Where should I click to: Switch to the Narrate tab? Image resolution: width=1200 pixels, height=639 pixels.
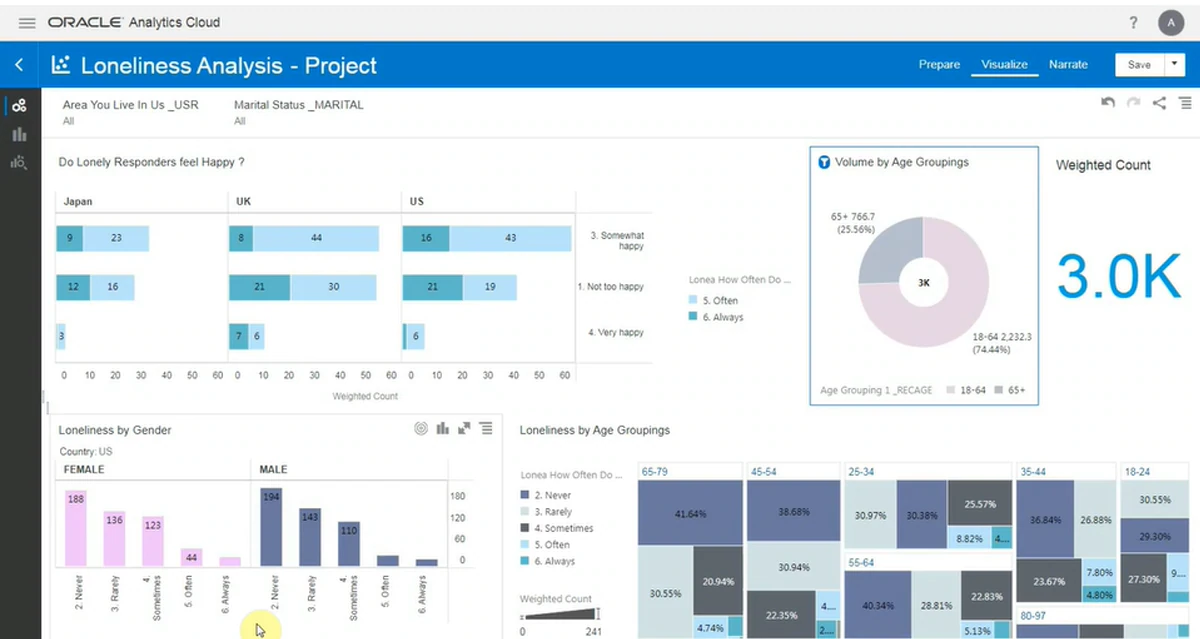tap(1067, 64)
